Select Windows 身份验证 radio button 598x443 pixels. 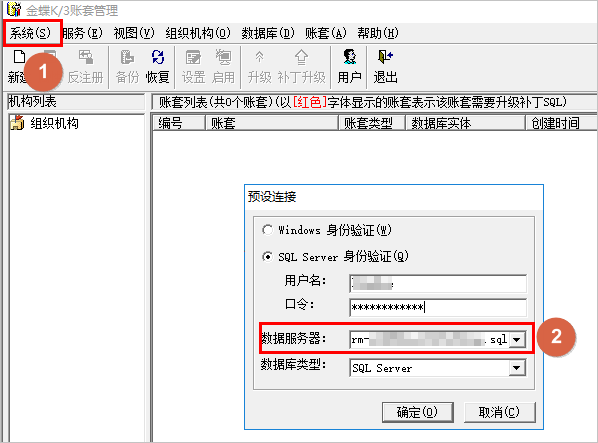(267, 230)
